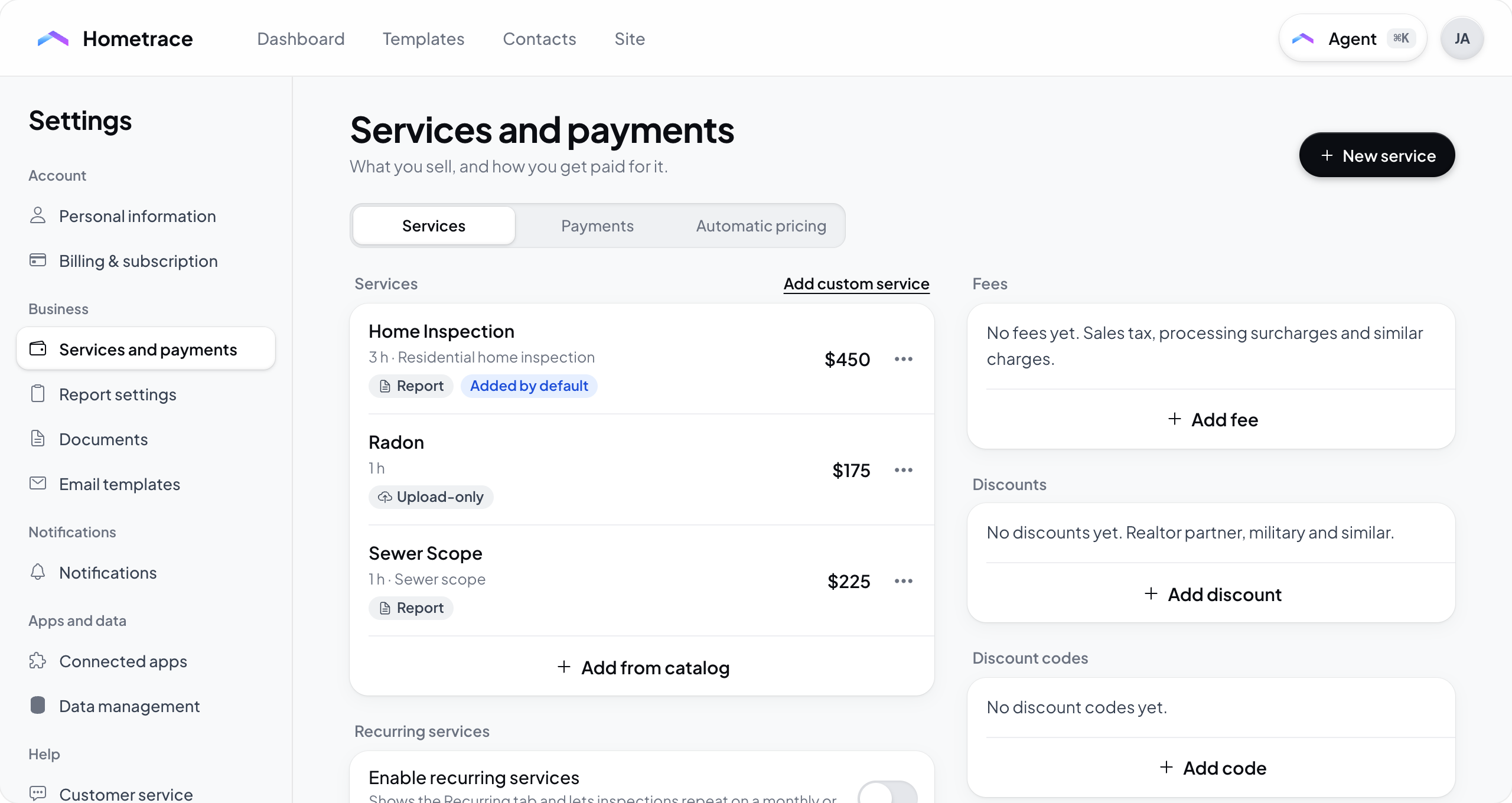Open the Radon more options menu

[904, 470]
